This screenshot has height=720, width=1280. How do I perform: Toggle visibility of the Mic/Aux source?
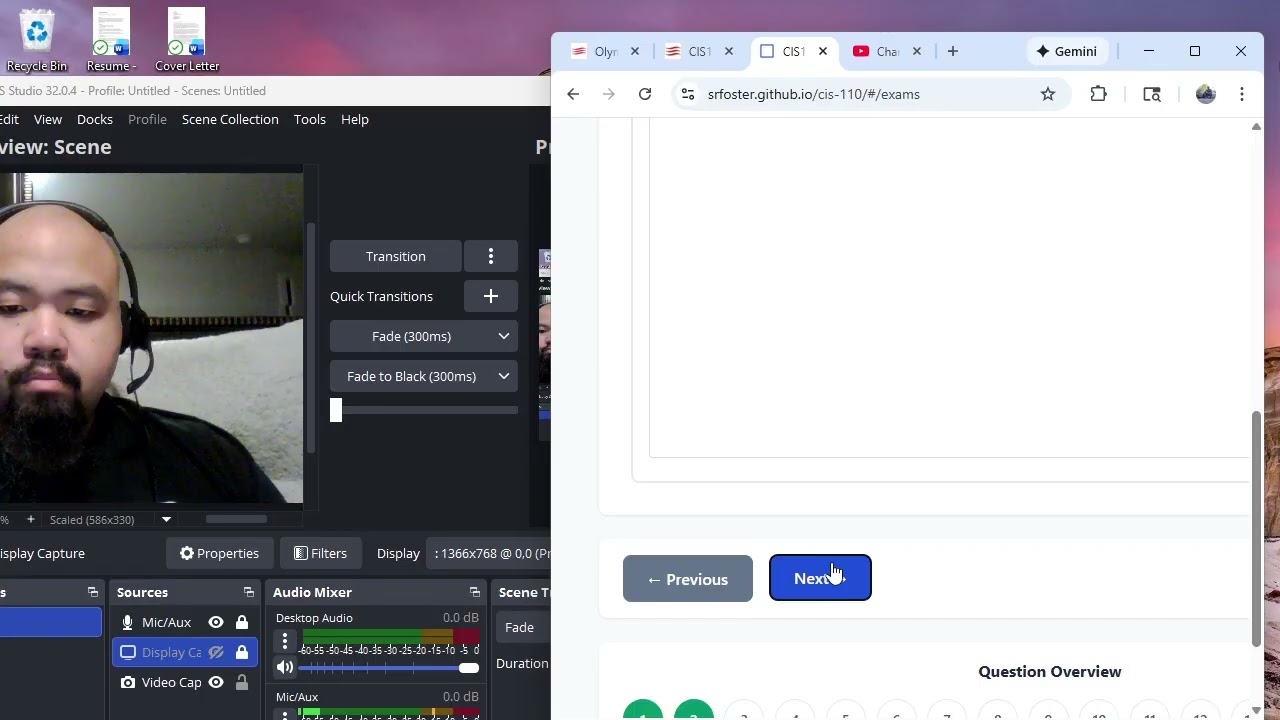pos(216,622)
